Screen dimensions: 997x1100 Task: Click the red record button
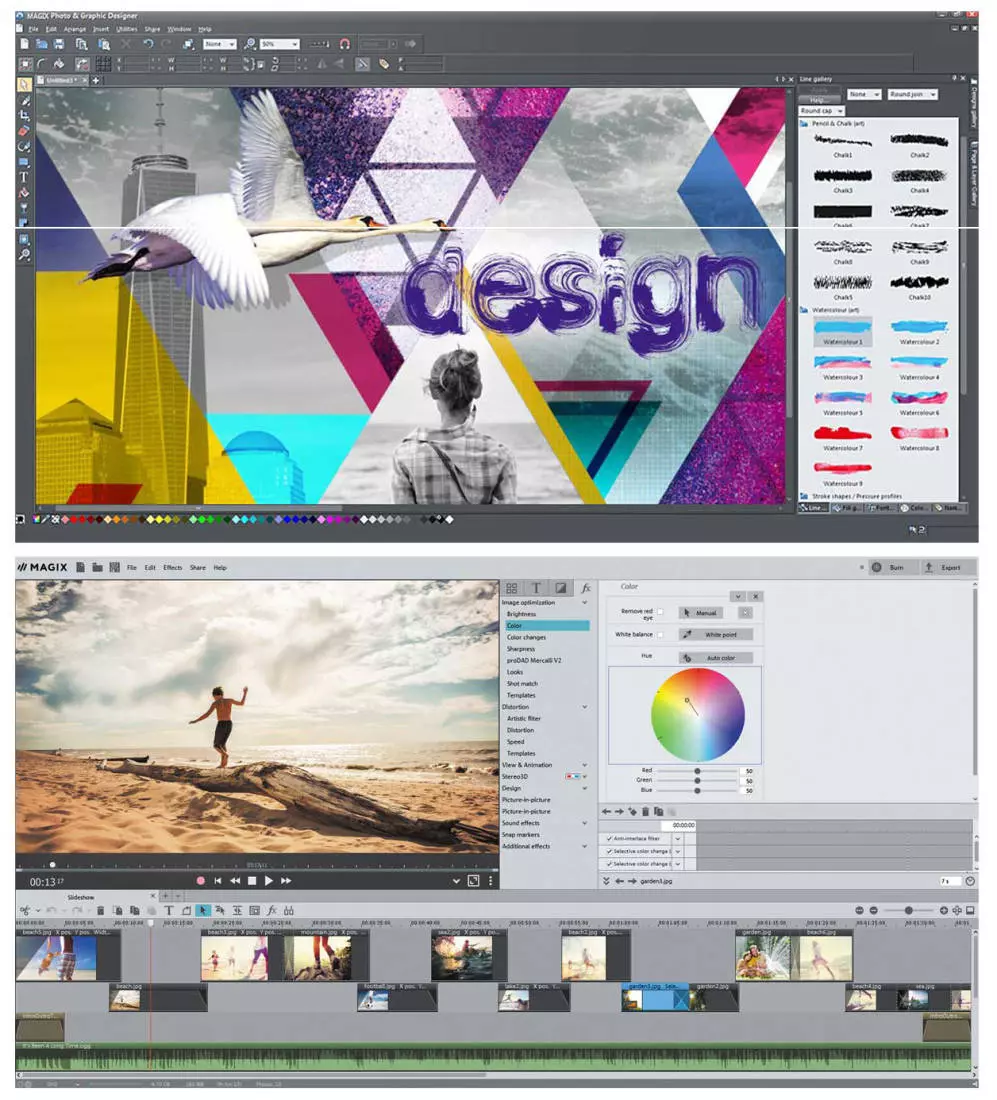click(200, 881)
